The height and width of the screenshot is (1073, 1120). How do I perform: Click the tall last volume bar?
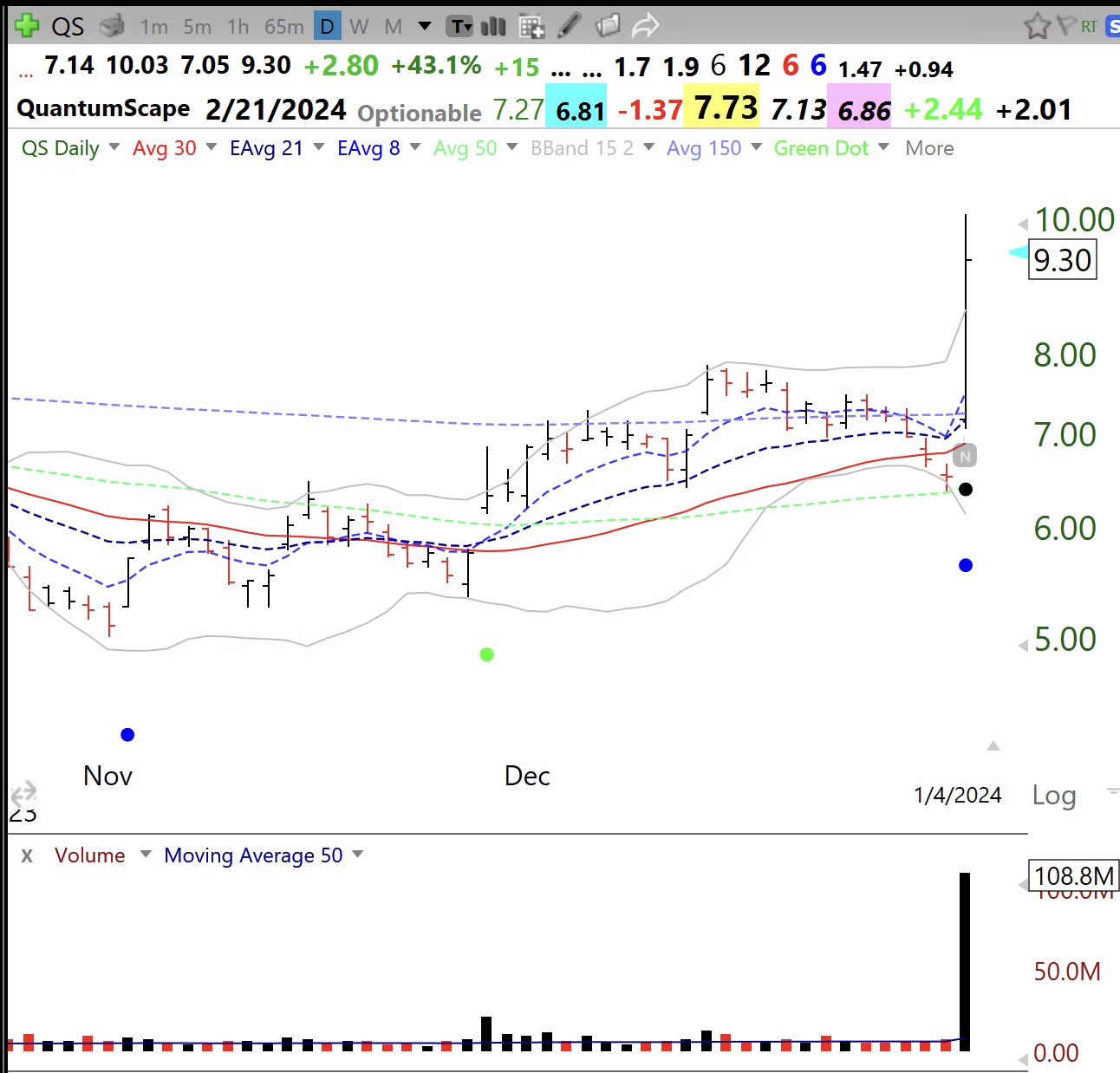965,961
